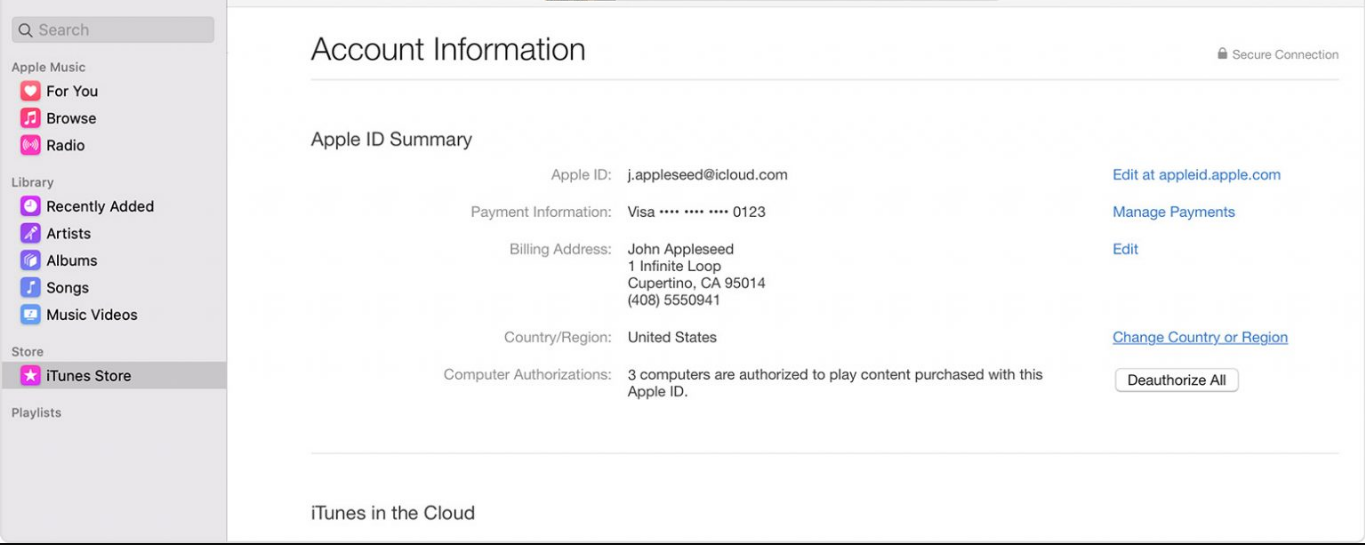Screen dimensions: 1365x545
Task: Click the Store sidebar header
Action: coord(27,352)
